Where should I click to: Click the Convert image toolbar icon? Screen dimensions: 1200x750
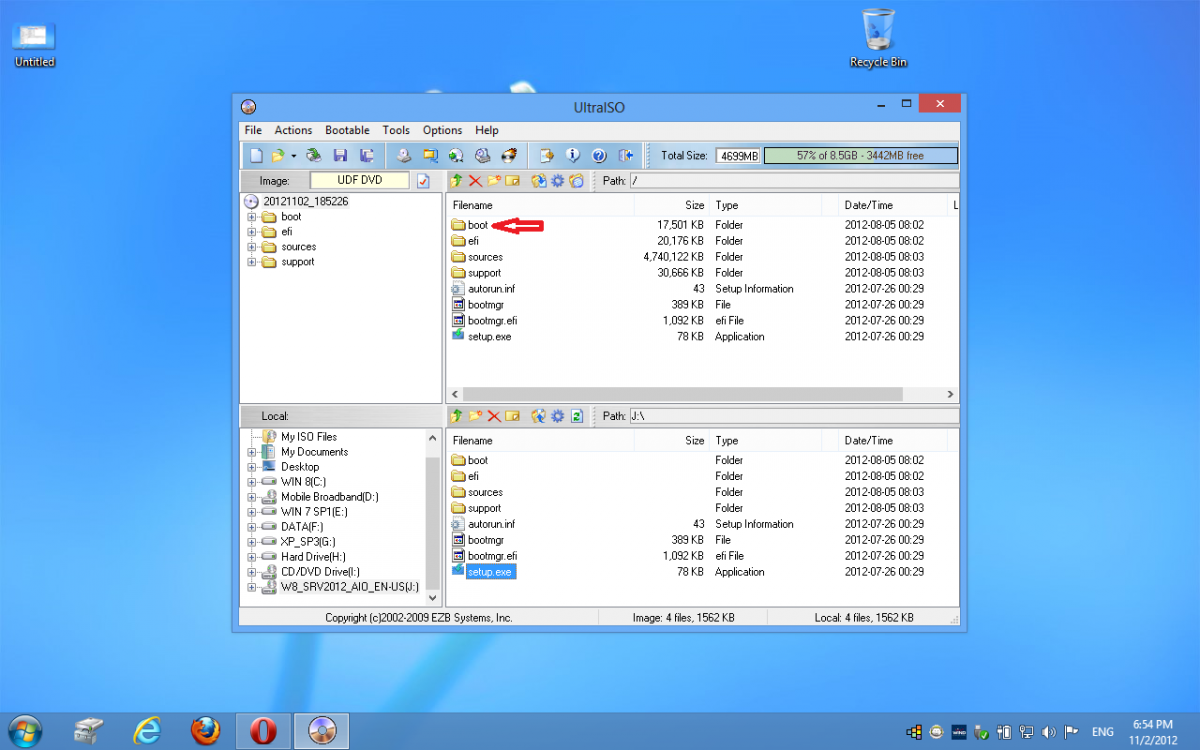pos(430,155)
